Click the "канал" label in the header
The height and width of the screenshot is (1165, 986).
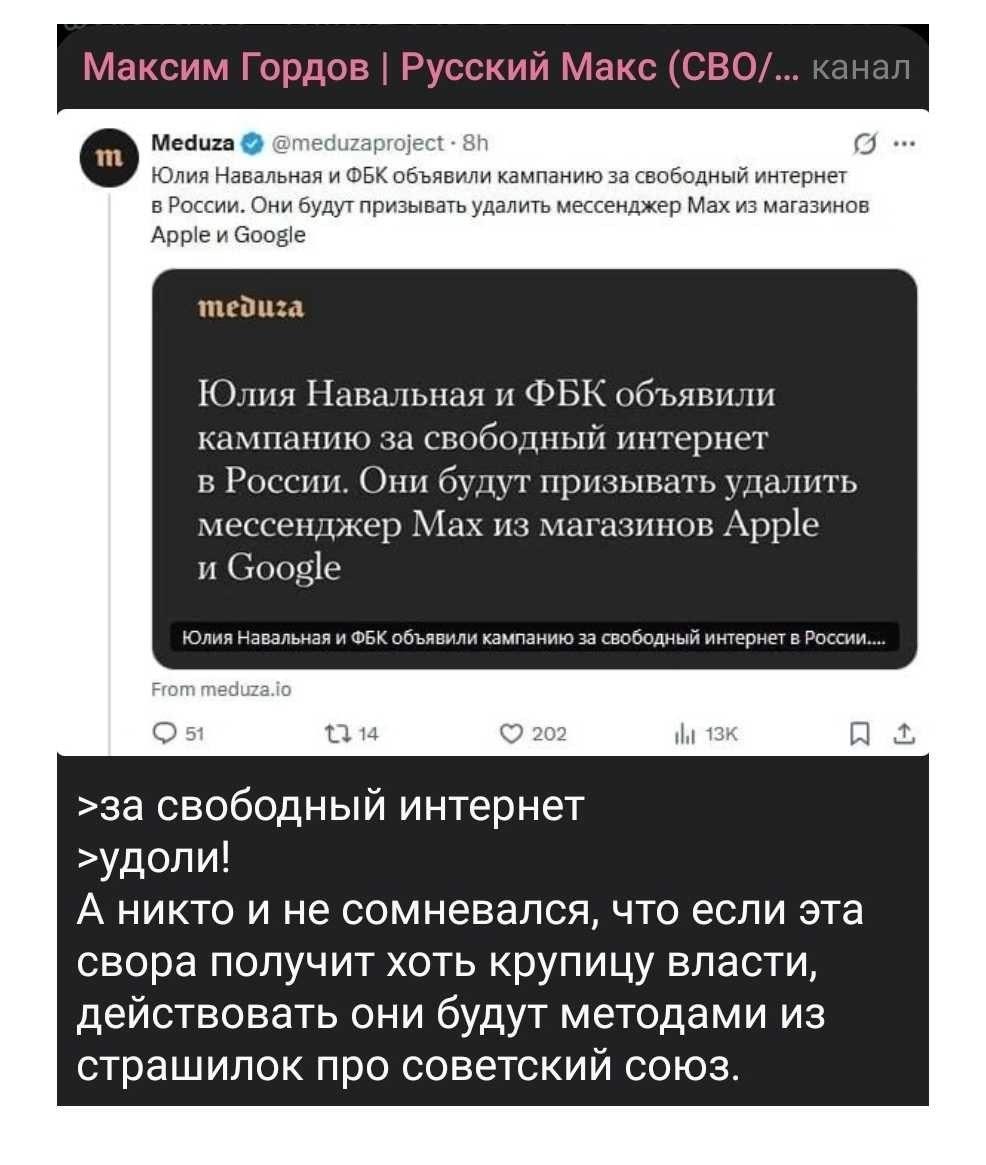[x=864, y=68]
